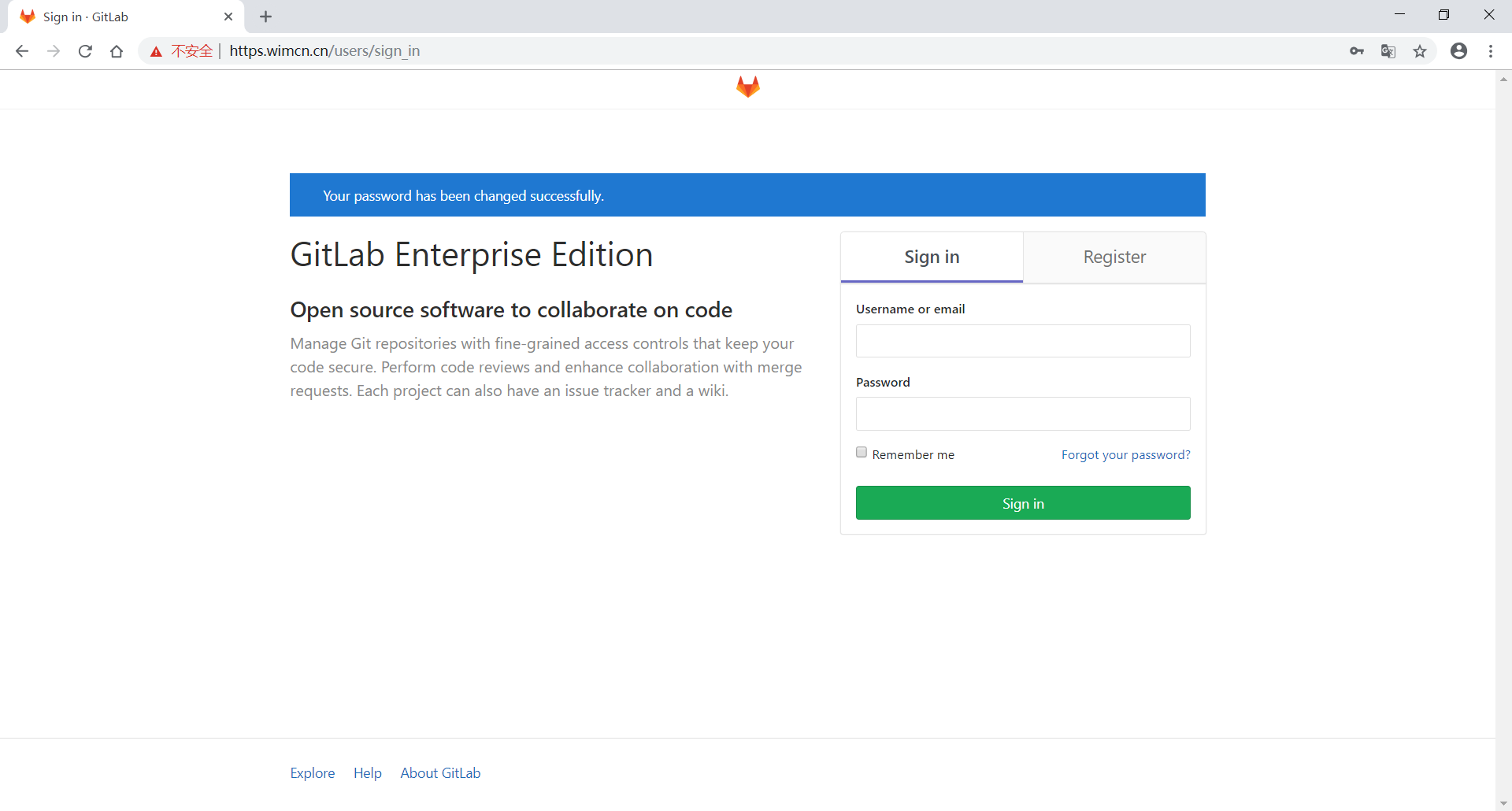Bookmark this page with the star icon
1512x811 pixels.
(1420, 50)
